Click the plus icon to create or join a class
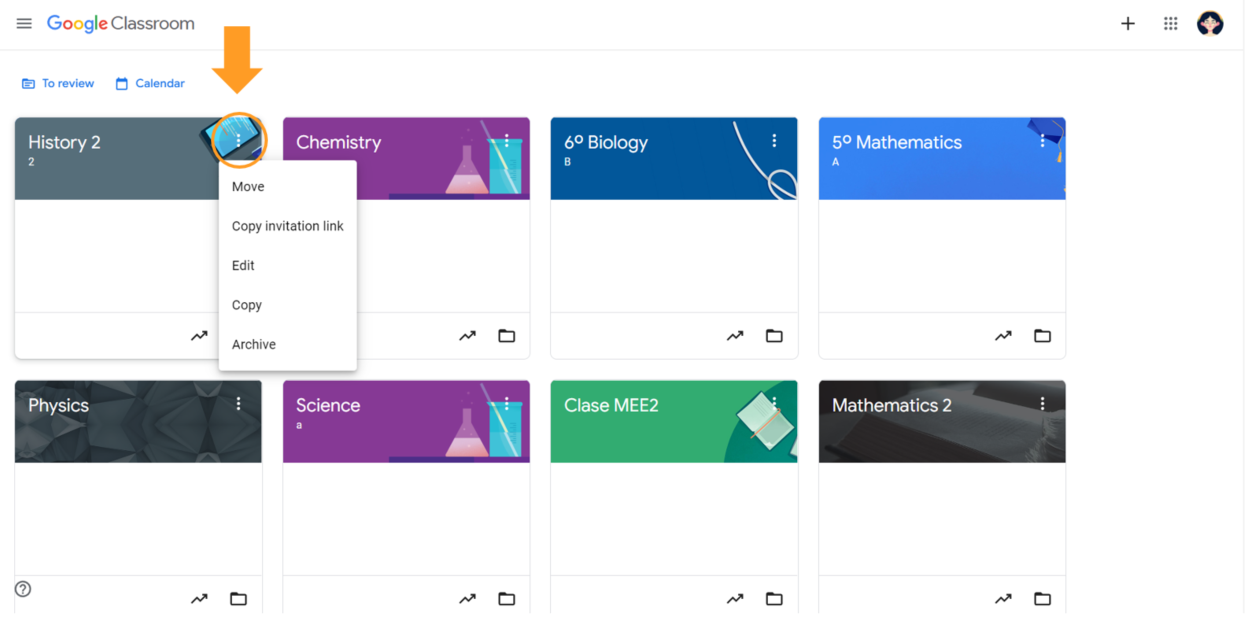Screen dimensions: 1250x621 [1127, 24]
